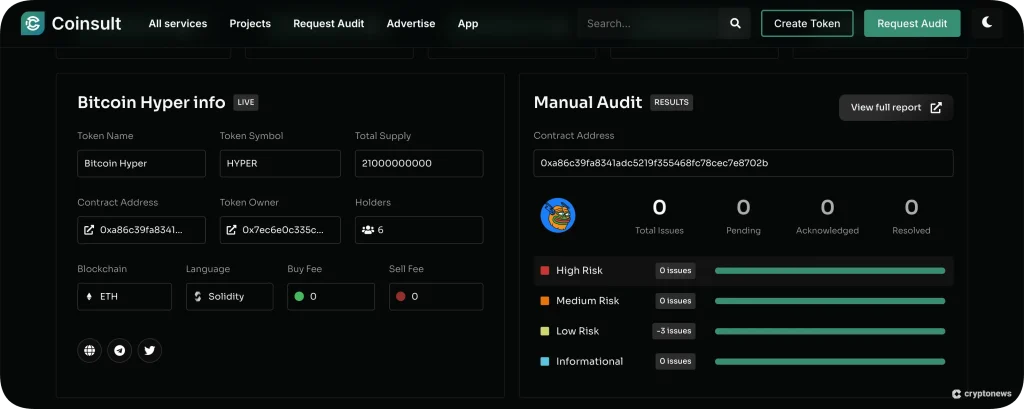Open All services menu

tap(178, 24)
